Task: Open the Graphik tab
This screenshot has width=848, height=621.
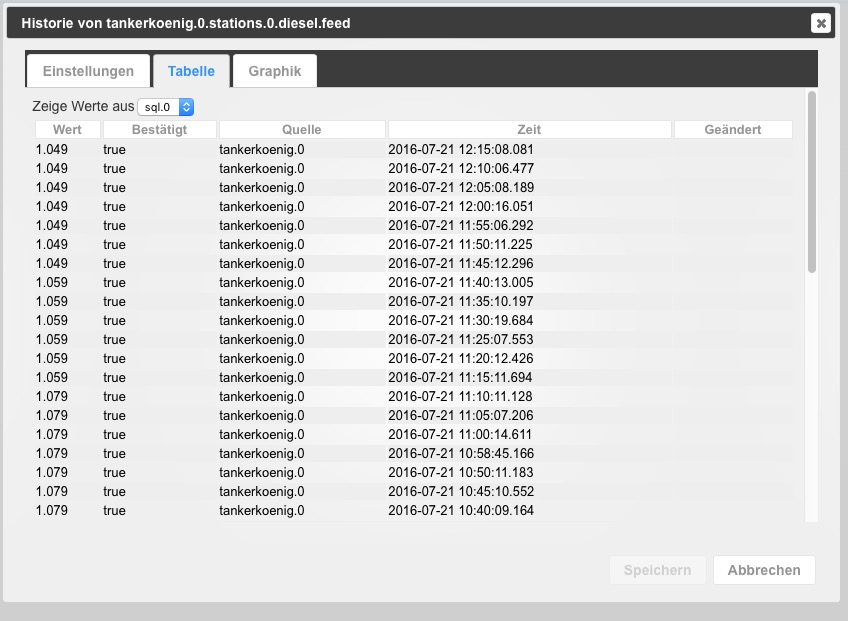Action: 275,71
